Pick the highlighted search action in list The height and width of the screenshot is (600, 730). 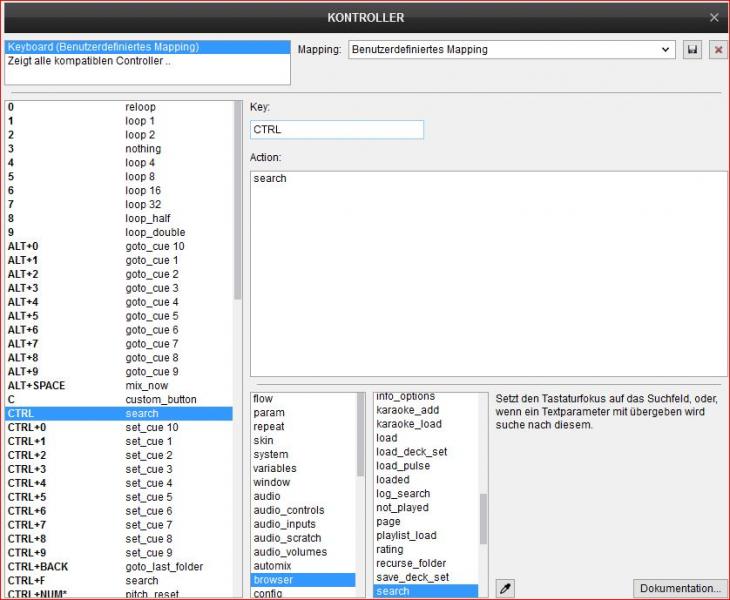point(426,591)
